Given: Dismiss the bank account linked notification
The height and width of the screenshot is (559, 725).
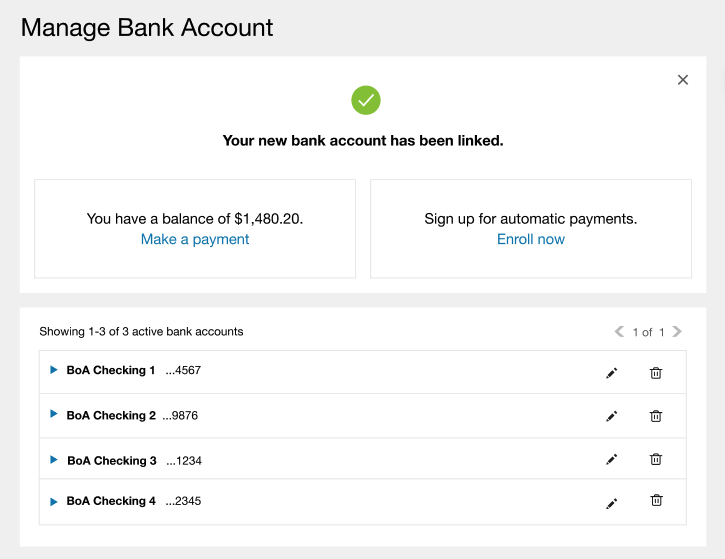Looking at the screenshot, I should click(683, 80).
